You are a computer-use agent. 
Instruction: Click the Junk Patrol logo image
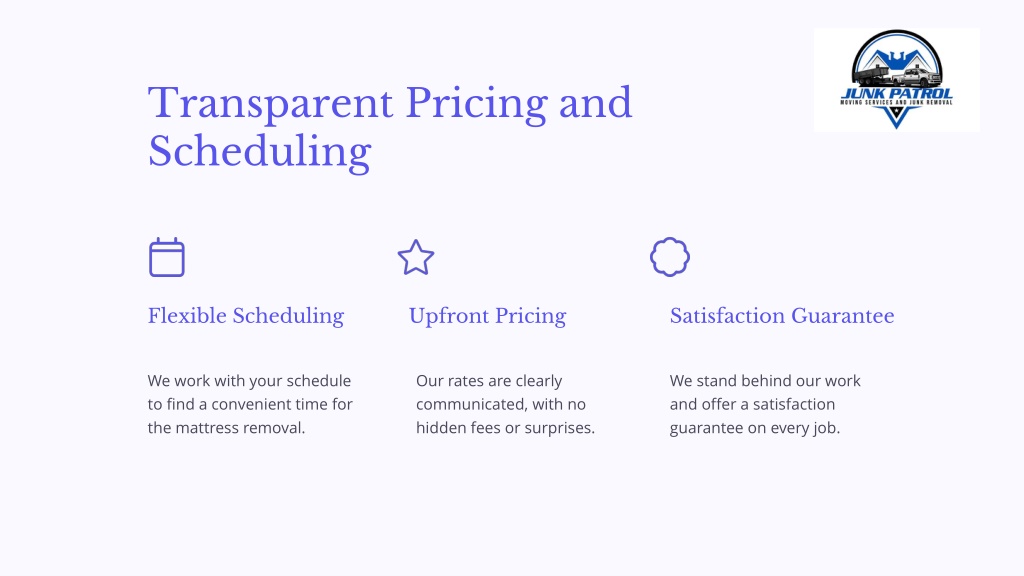coord(897,80)
